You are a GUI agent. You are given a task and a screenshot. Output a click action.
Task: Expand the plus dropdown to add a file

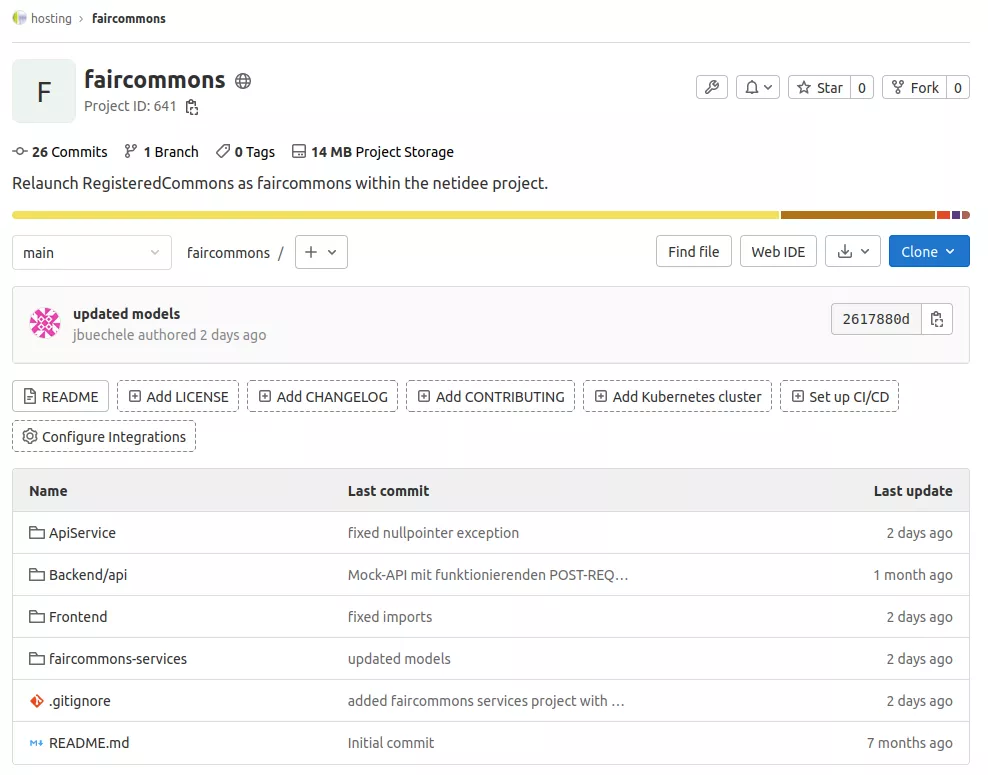(321, 252)
